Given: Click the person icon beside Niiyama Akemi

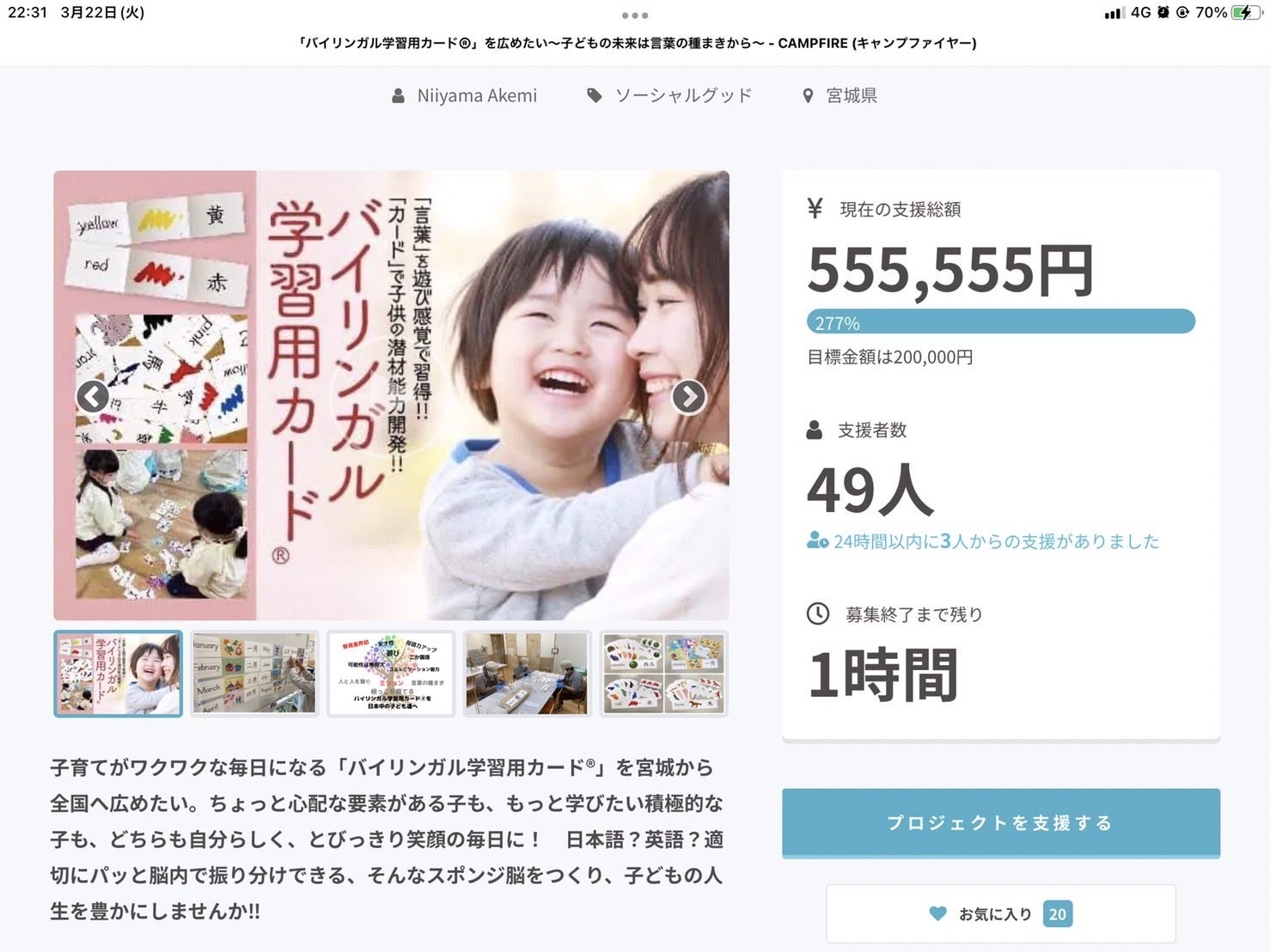Looking at the screenshot, I should [399, 95].
